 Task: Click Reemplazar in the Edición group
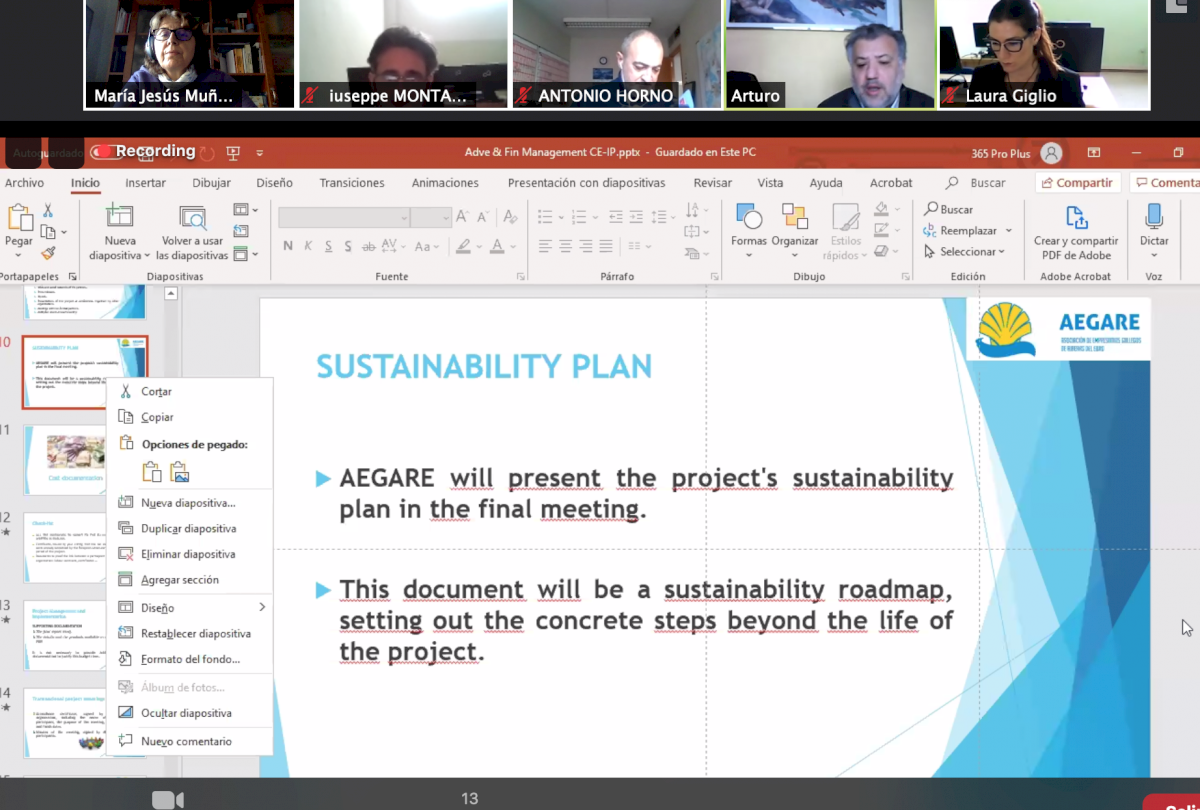click(967, 231)
